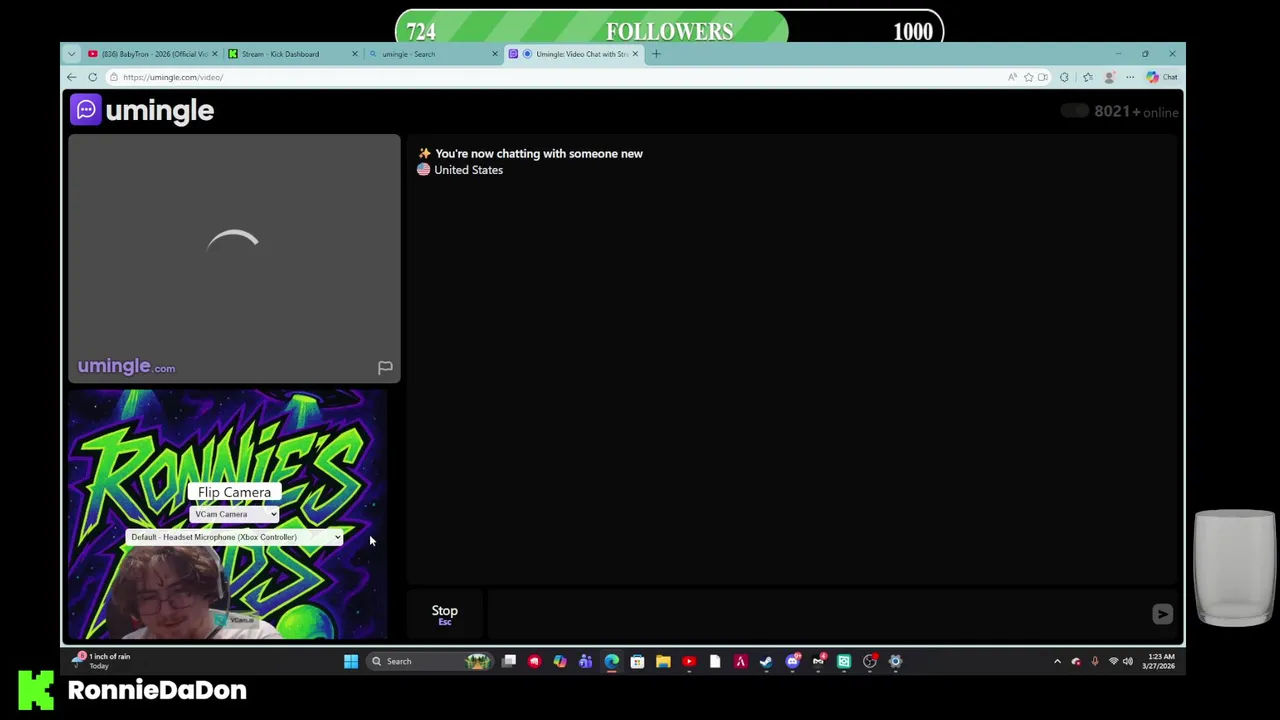Click the Stop button
Viewport: 1280px width, 720px height.
click(445, 614)
